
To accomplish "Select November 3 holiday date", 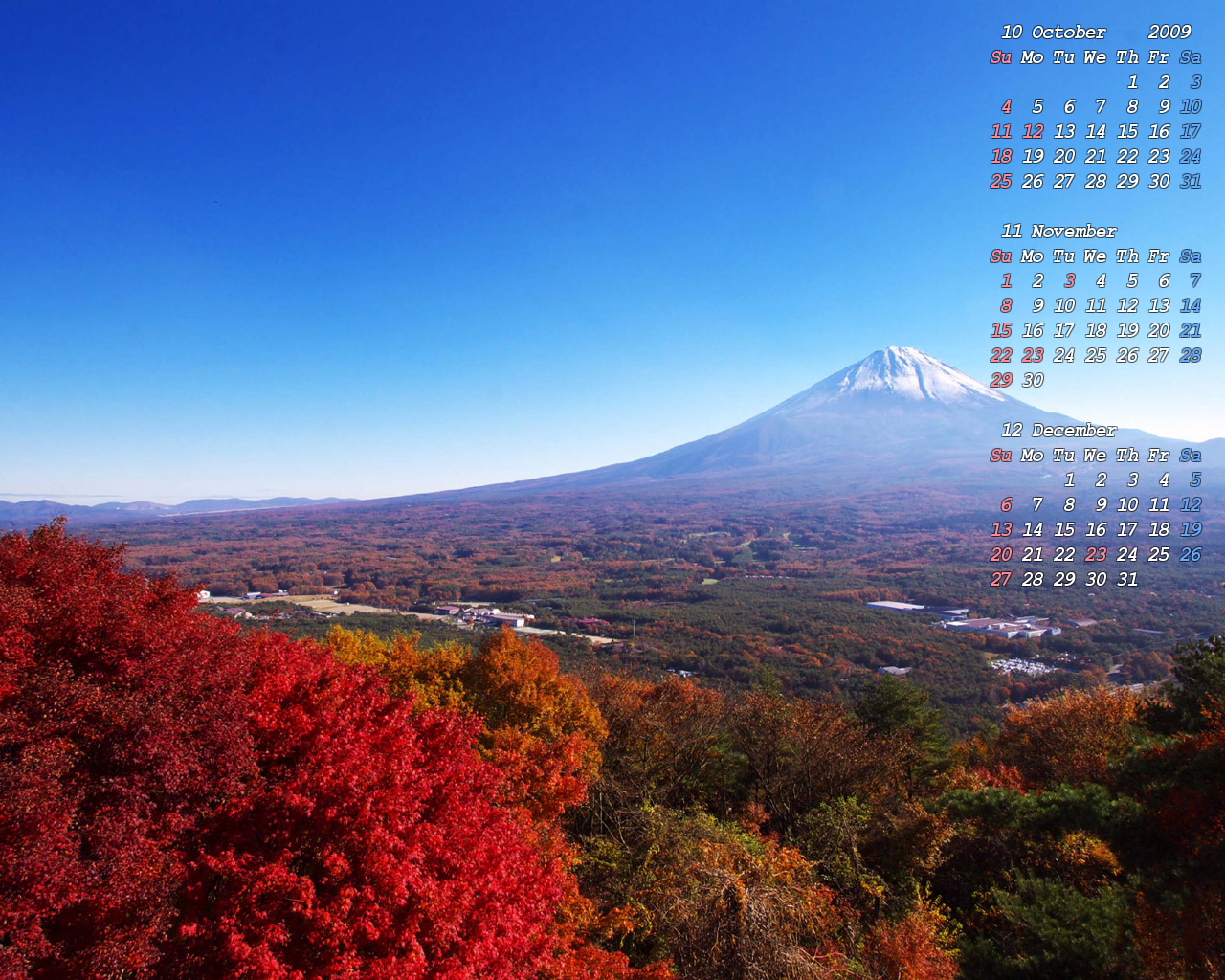I will point(1069,281).
